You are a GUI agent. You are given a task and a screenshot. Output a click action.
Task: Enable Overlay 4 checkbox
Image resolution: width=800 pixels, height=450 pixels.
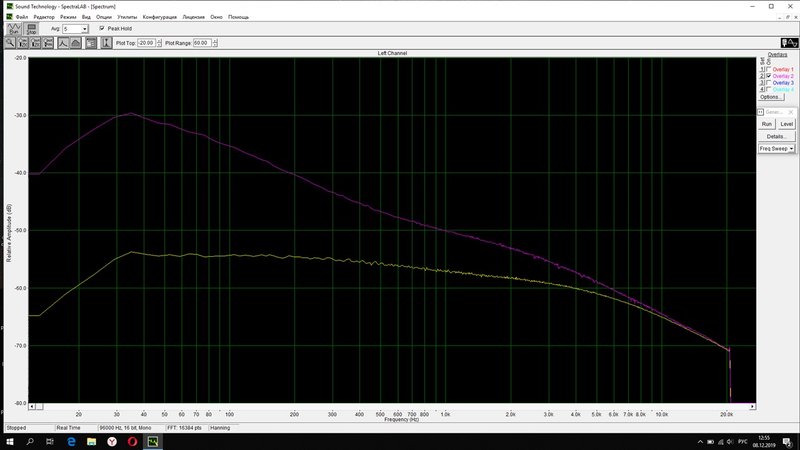pos(769,89)
